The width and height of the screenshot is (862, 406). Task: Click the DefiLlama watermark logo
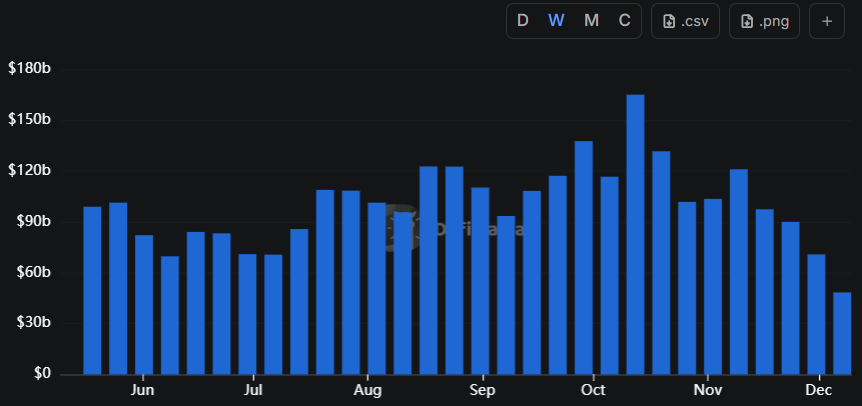(x=403, y=230)
